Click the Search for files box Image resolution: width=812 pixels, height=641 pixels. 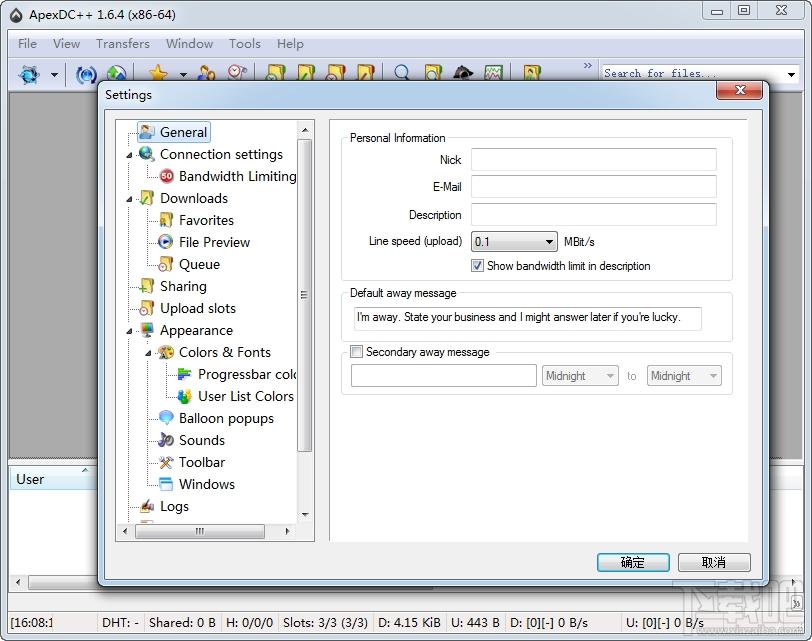pyautogui.click(x=692, y=74)
